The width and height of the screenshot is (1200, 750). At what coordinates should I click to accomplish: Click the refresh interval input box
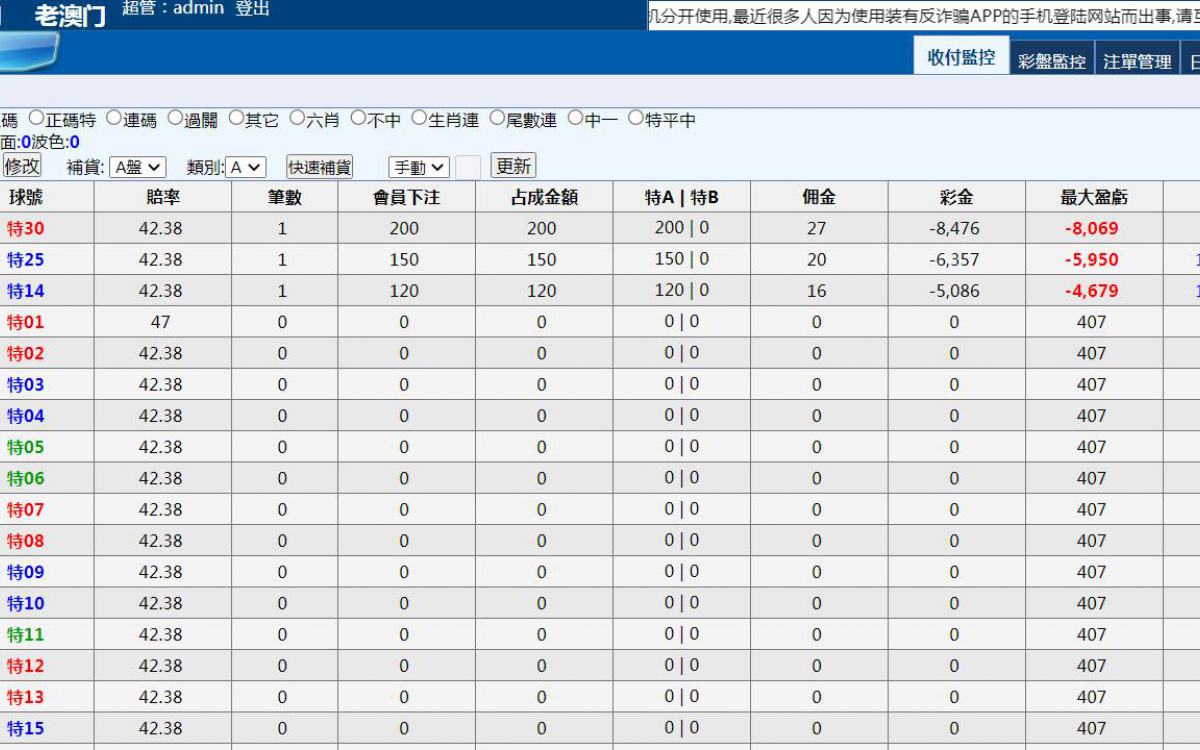pos(468,167)
